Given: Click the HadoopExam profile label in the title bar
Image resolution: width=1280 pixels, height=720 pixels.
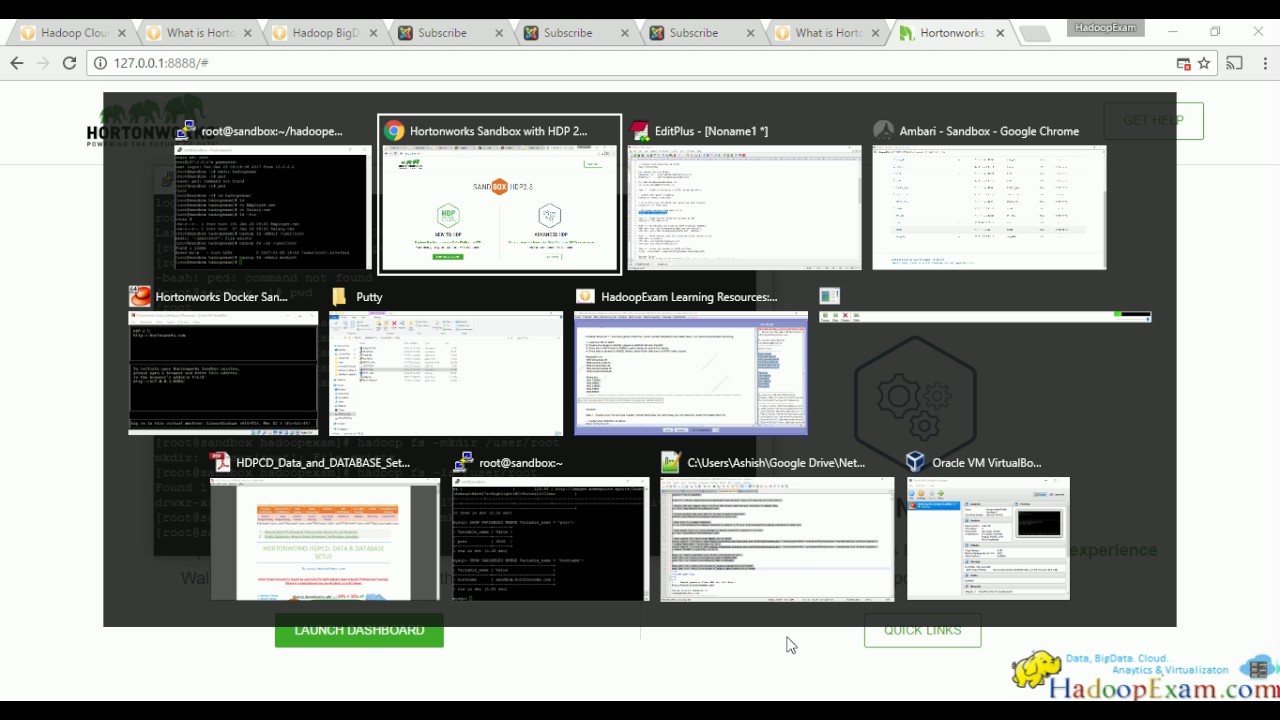Looking at the screenshot, I should [1105, 28].
